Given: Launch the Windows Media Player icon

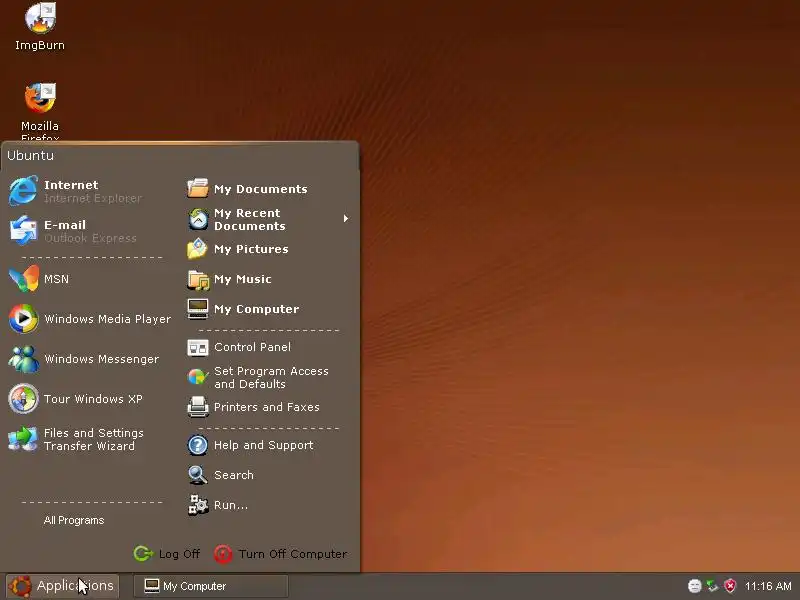Looking at the screenshot, I should (x=23, y=318).
